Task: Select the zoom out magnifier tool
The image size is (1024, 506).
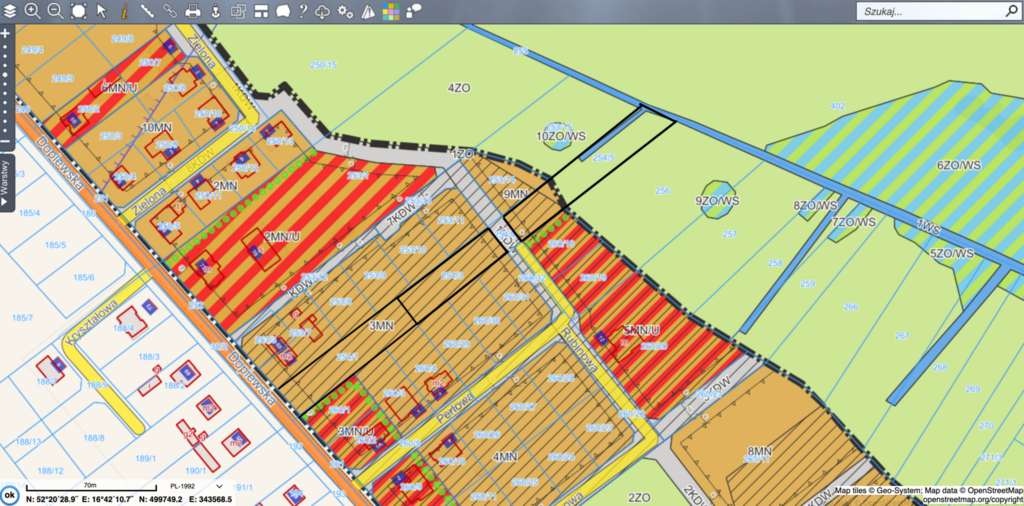Action: point(55,11)
